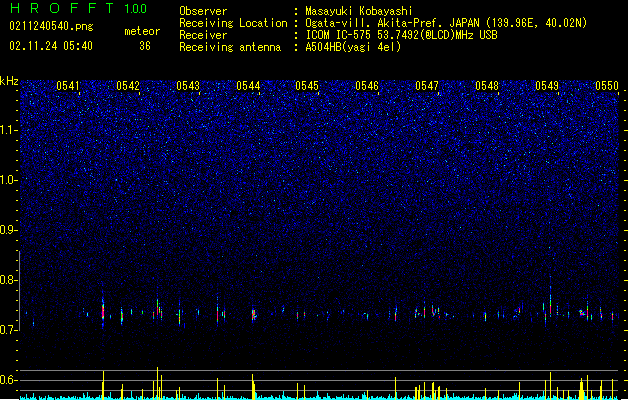Click the HROFFT 1.0.0 title text
The width and height of the screenshot is (629, 400).
78,8
